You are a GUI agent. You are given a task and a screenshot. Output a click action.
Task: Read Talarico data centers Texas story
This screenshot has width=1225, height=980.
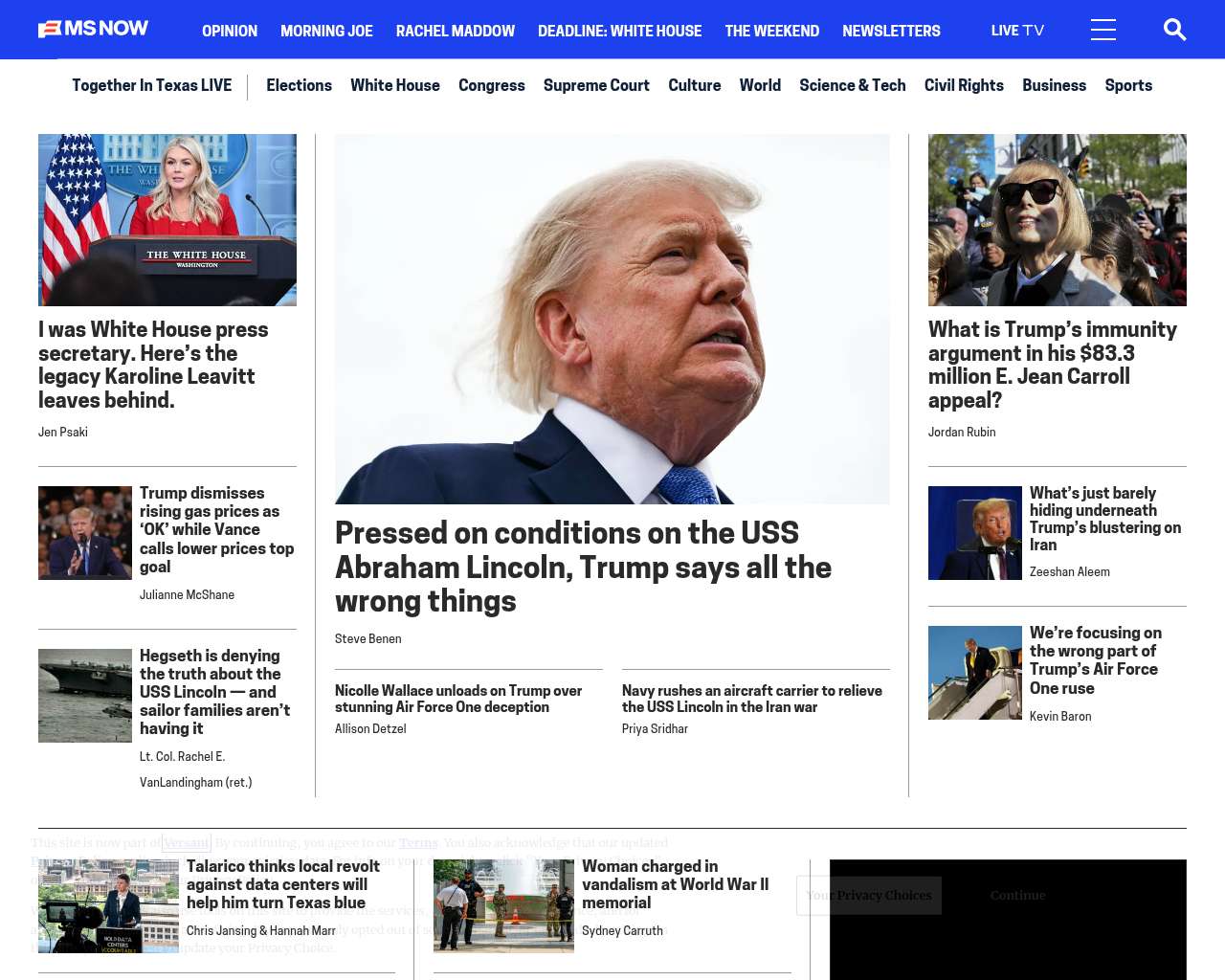[x=283, y=884]
